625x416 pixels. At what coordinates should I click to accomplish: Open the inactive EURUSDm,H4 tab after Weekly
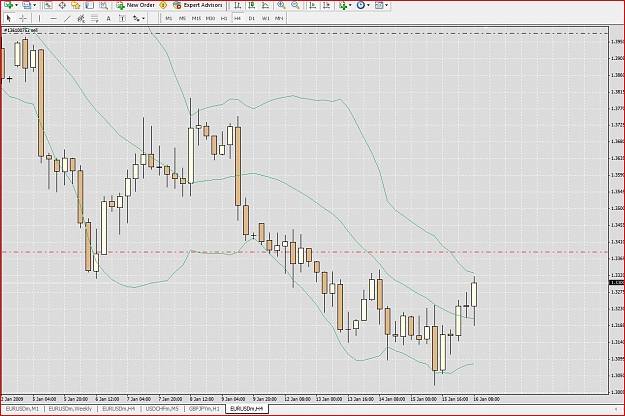[x=119, y=409]
